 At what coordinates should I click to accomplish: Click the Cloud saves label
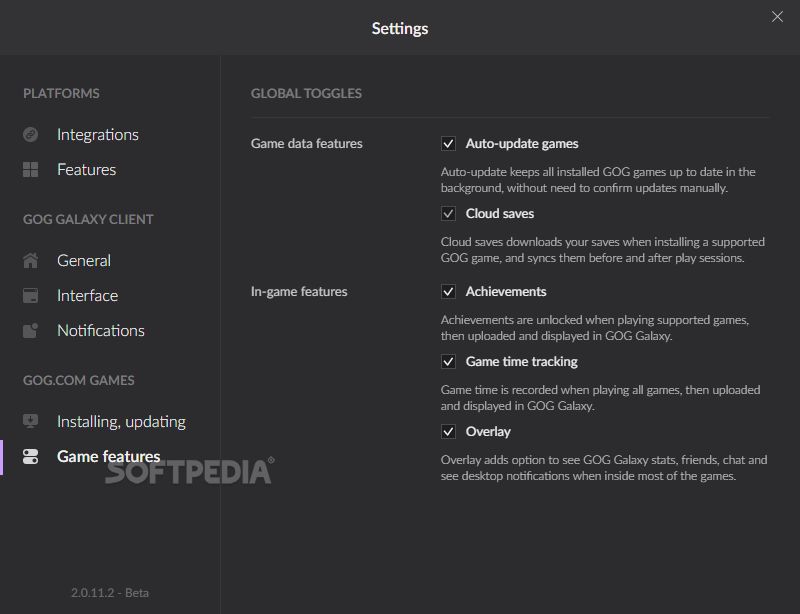coord(499,213)
